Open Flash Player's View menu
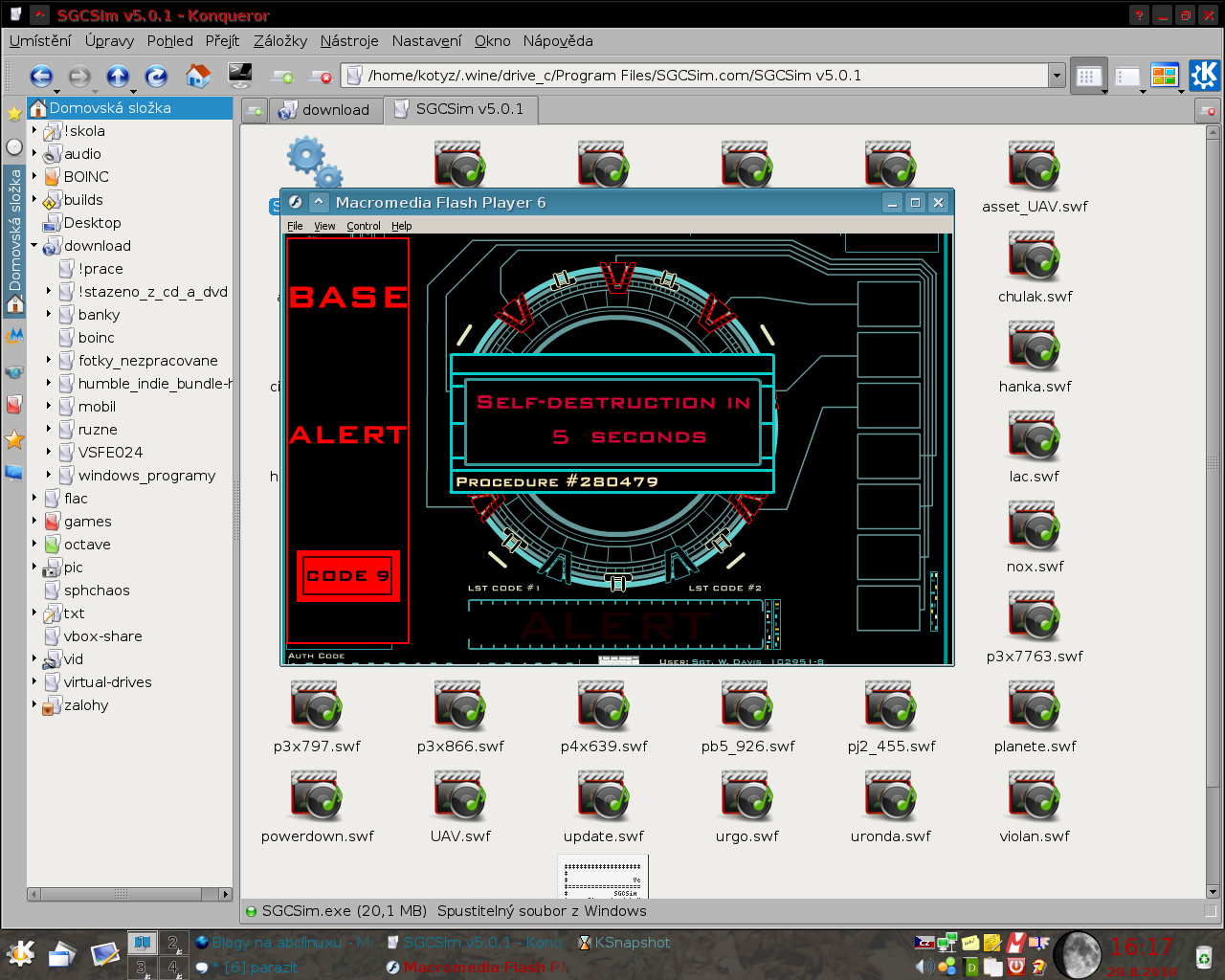1225x980 pixels. [x=324, y=226]
